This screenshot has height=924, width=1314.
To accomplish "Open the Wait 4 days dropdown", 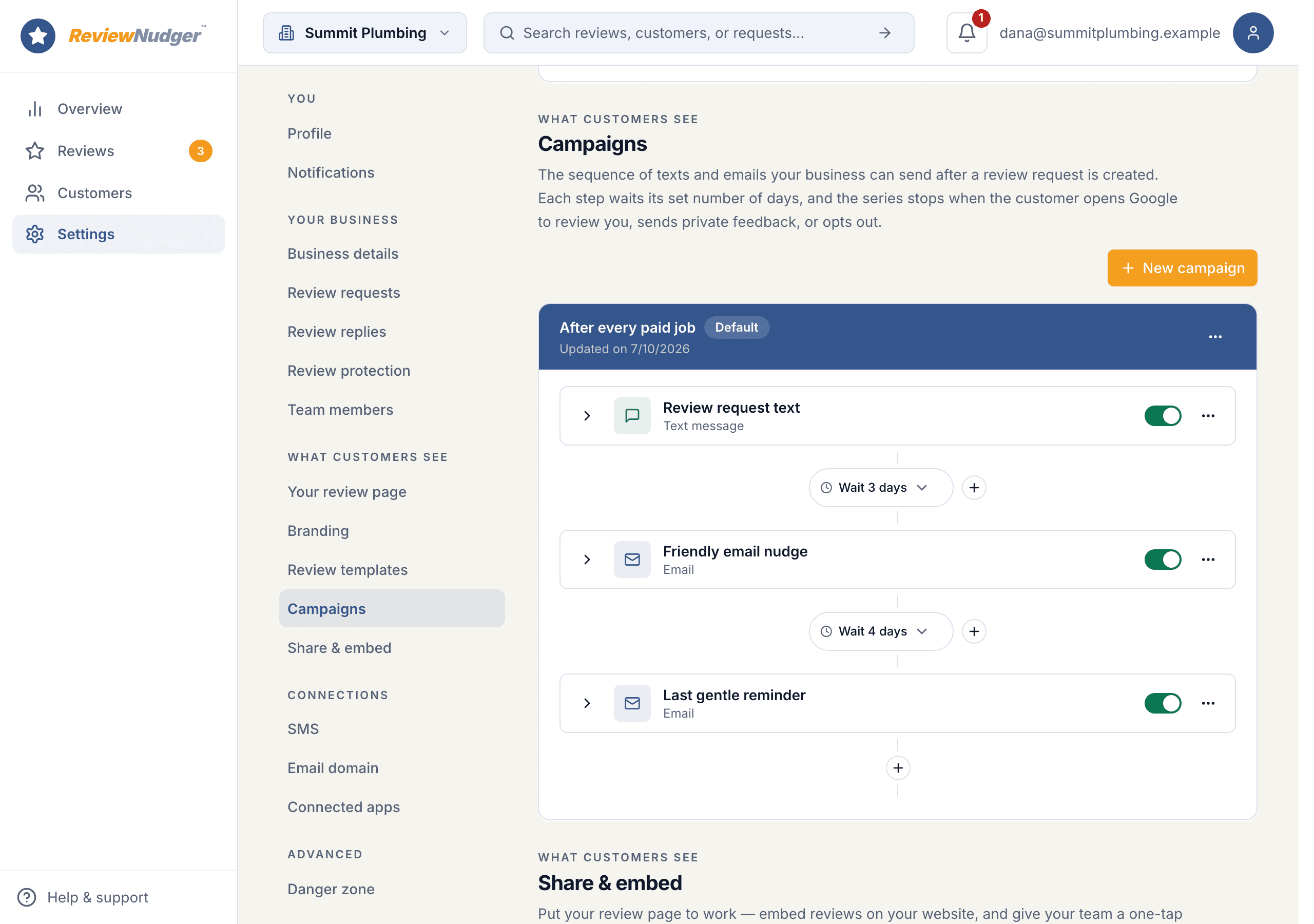I will (x=891, y=639).
